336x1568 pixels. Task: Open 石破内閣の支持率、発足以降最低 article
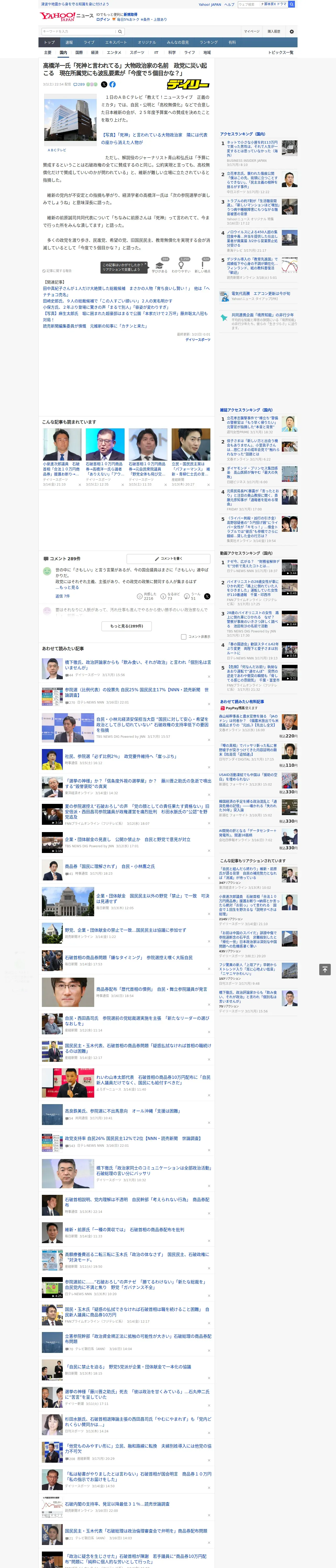pos(117,1503)
